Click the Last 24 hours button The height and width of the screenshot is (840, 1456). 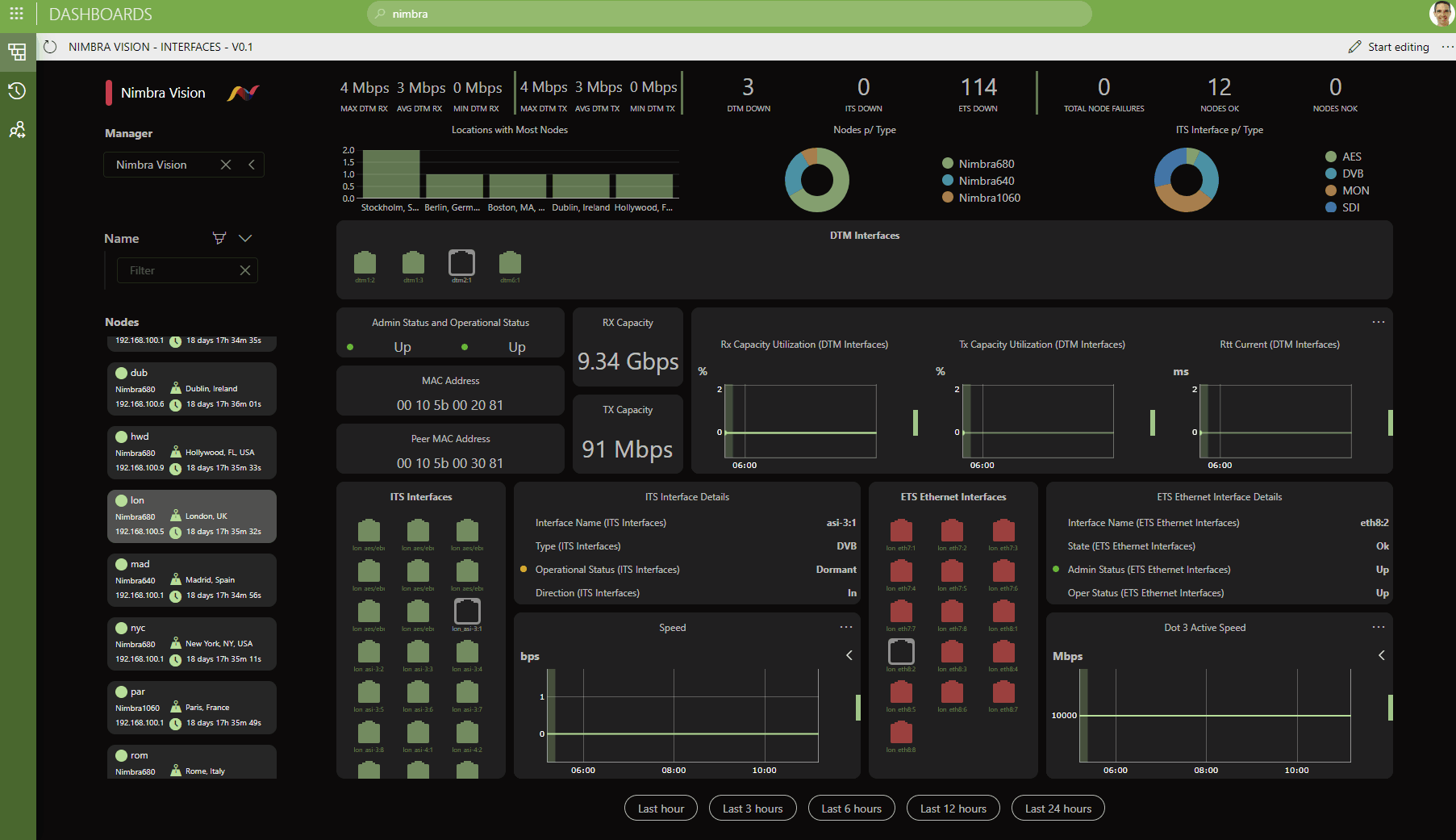[1058, 809]
